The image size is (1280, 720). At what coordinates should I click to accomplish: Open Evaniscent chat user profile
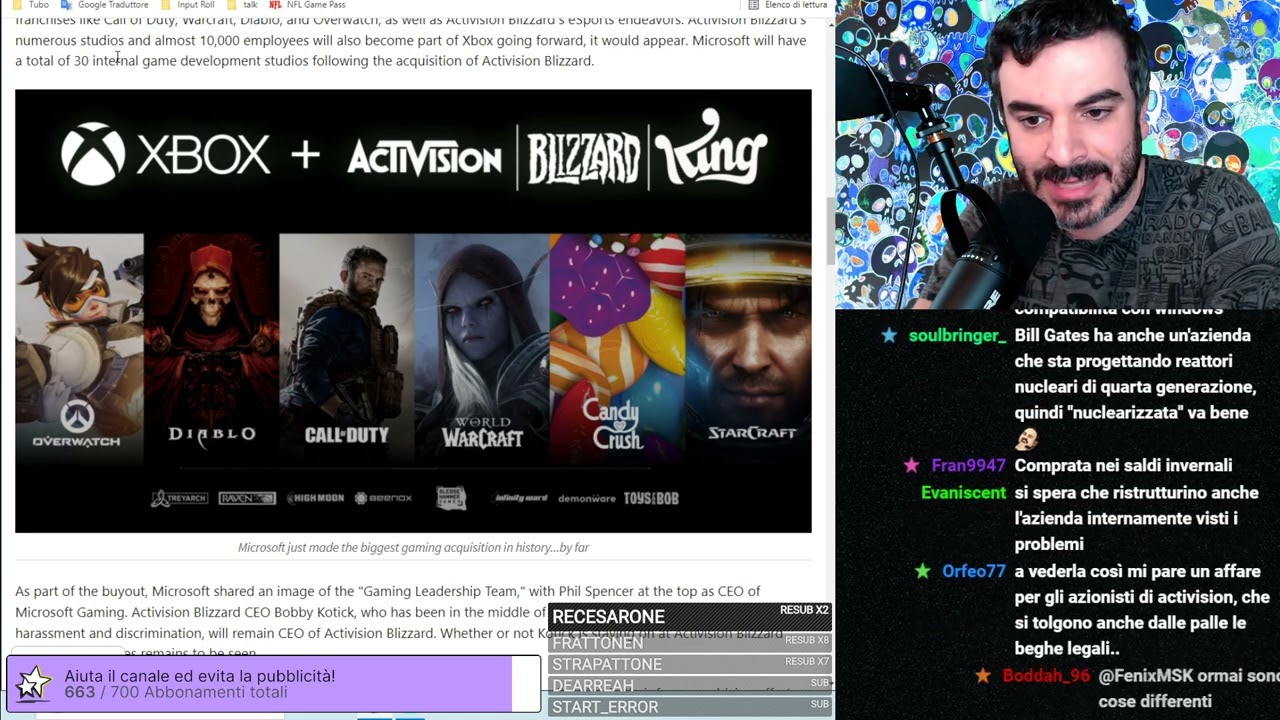pyautogui.click(x=963, y=493)
